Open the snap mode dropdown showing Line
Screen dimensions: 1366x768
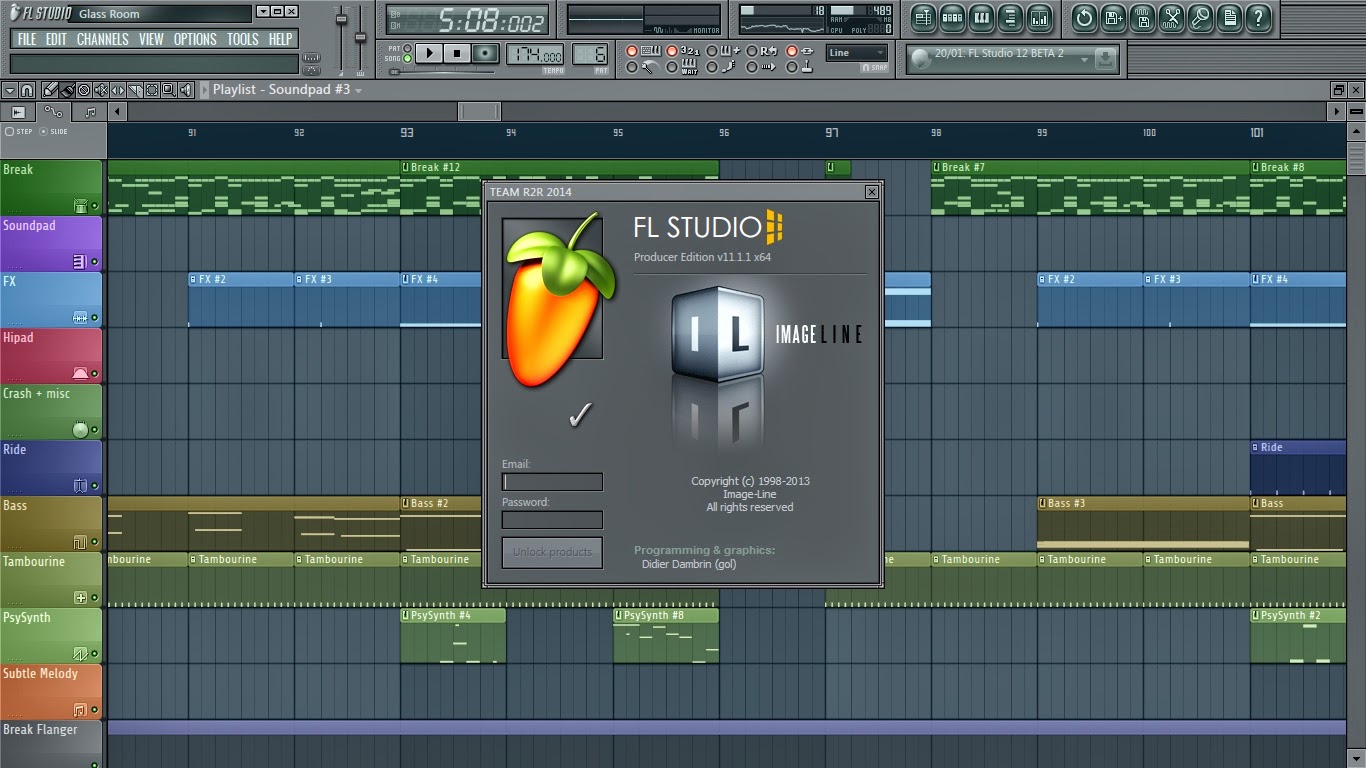point(857,53)
